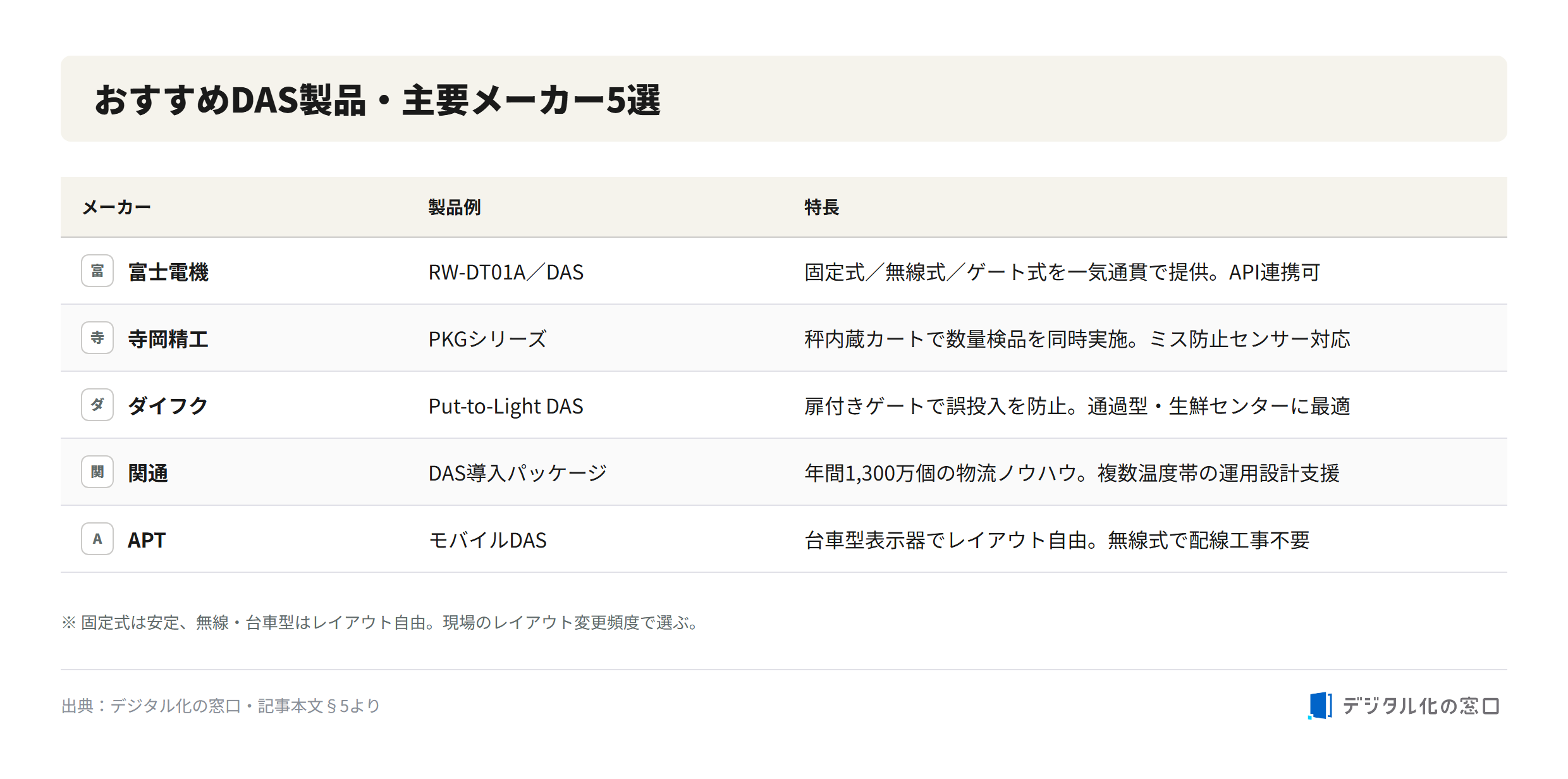Click the 富 badge icon beside 富士電機

click(x=97, y=271)
